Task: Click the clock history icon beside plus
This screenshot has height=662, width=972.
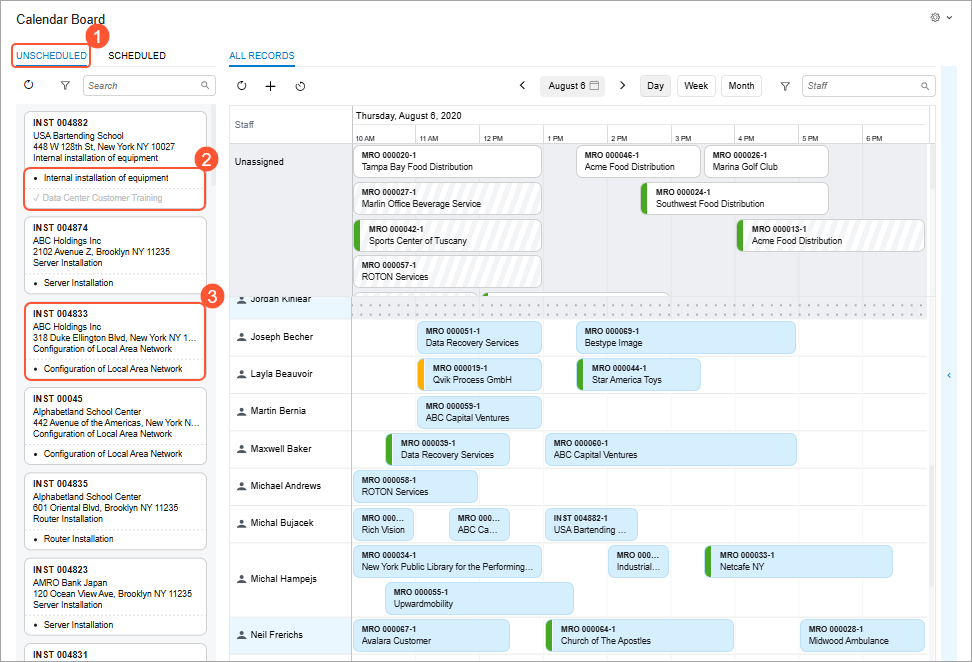Action: [300, 86]
